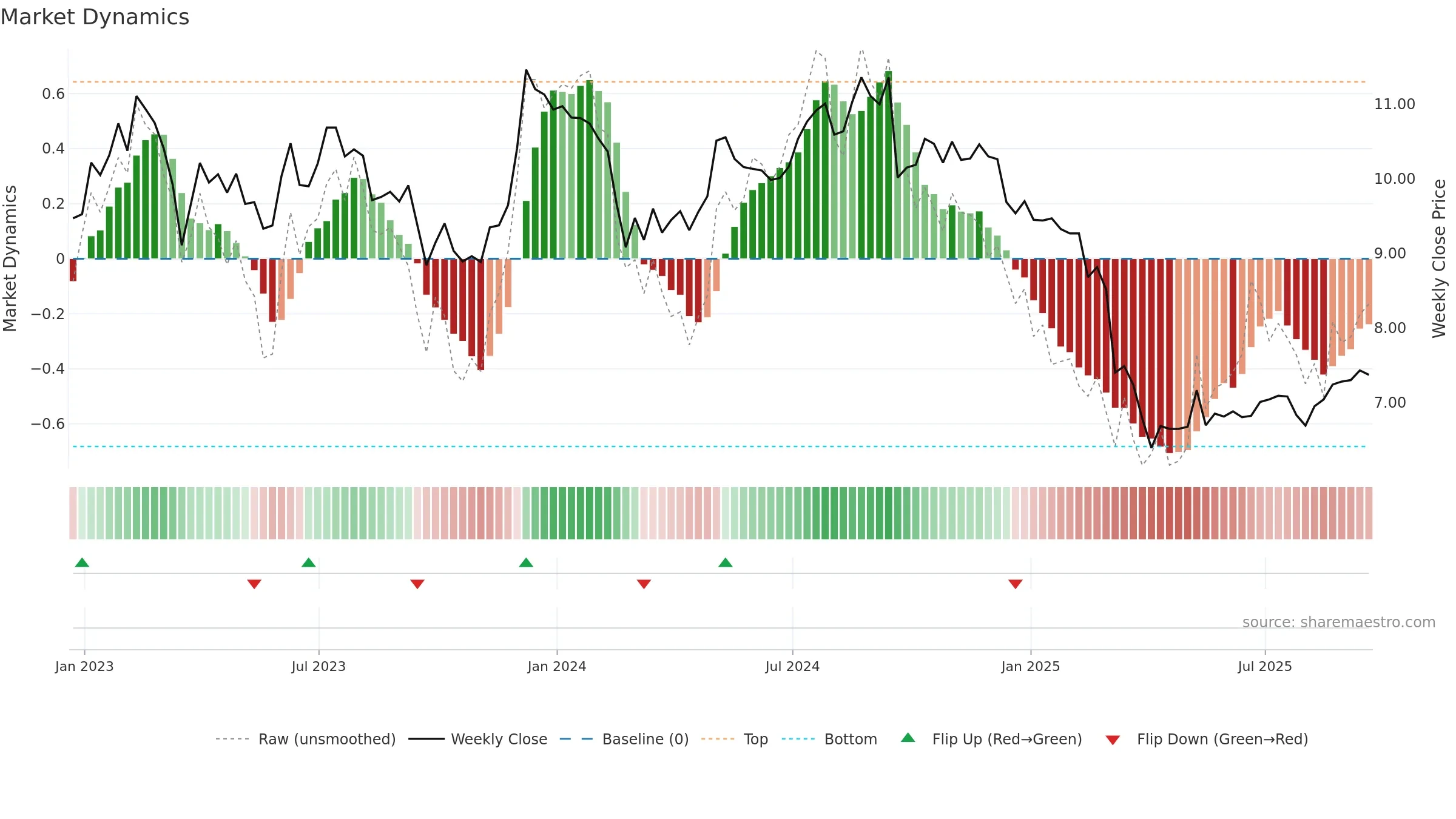
Task: Click the 9.00 price axis tick
Action: tap(1389, 254)
